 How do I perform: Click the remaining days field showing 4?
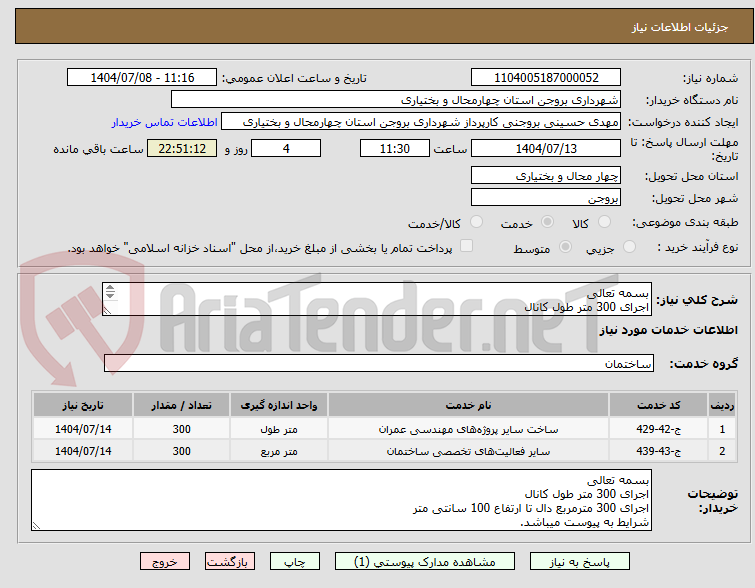coord(286,148)
